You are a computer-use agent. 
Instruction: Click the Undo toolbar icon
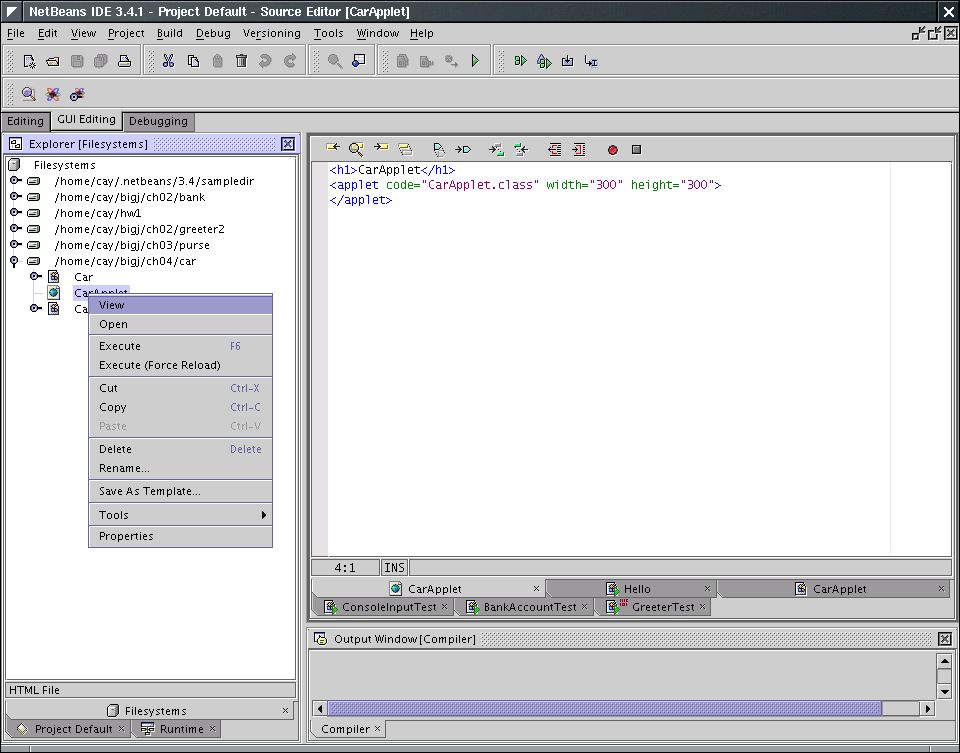pos(265,61)
